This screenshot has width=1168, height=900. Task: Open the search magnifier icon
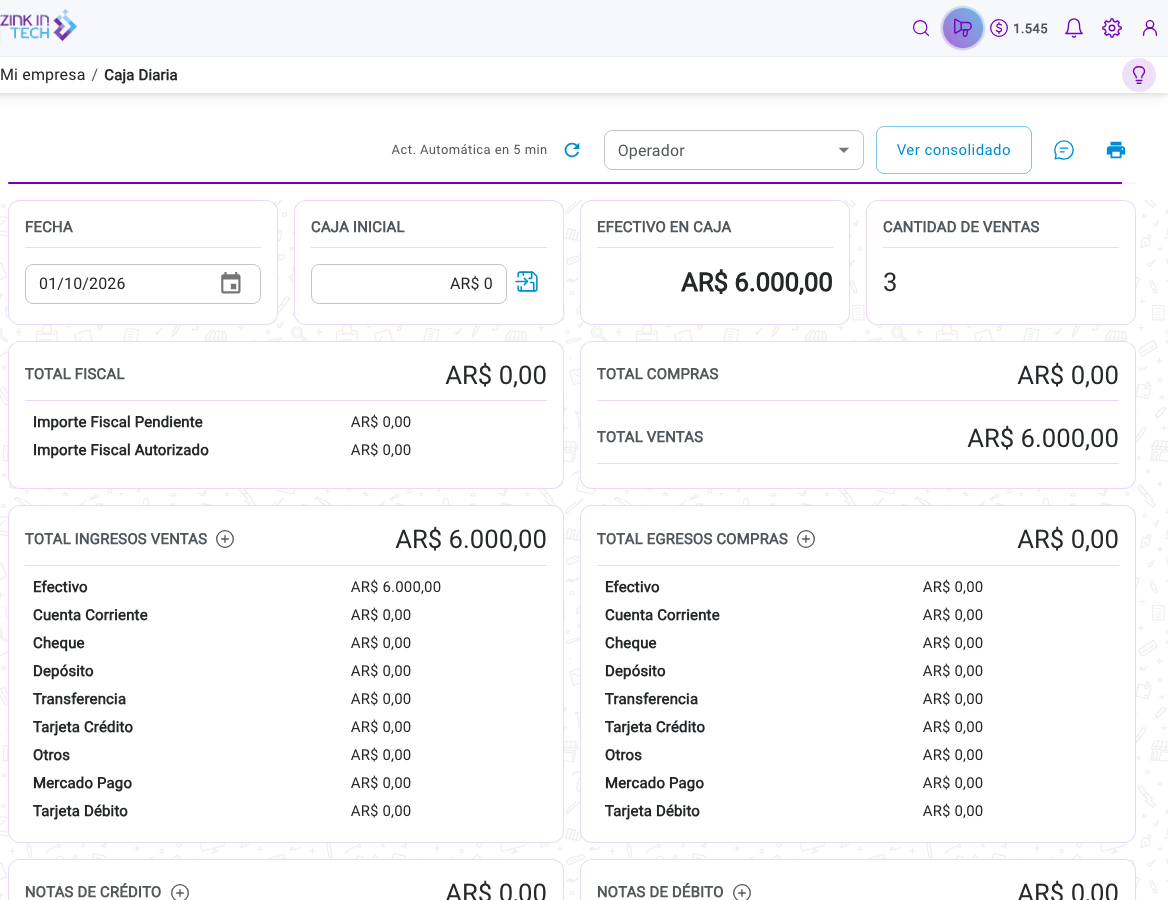(921, 28)
